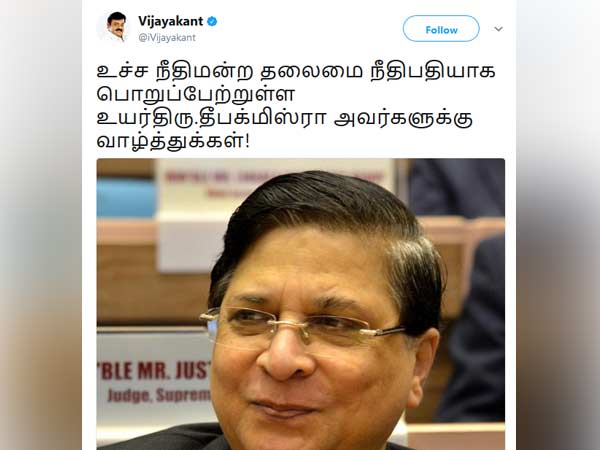Open the attached photo in the tweet
600x450 pixels.
click(x=301, y=304)
